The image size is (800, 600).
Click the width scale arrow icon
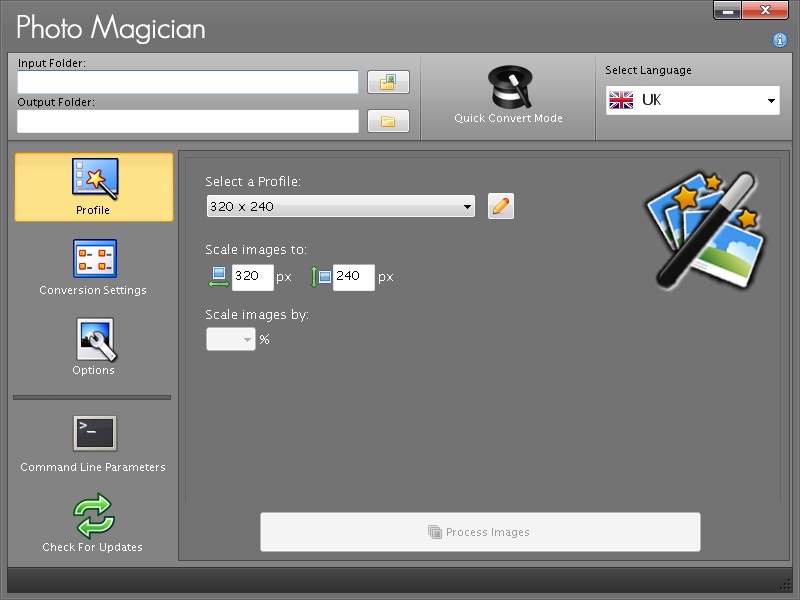(x=219, y=277)
